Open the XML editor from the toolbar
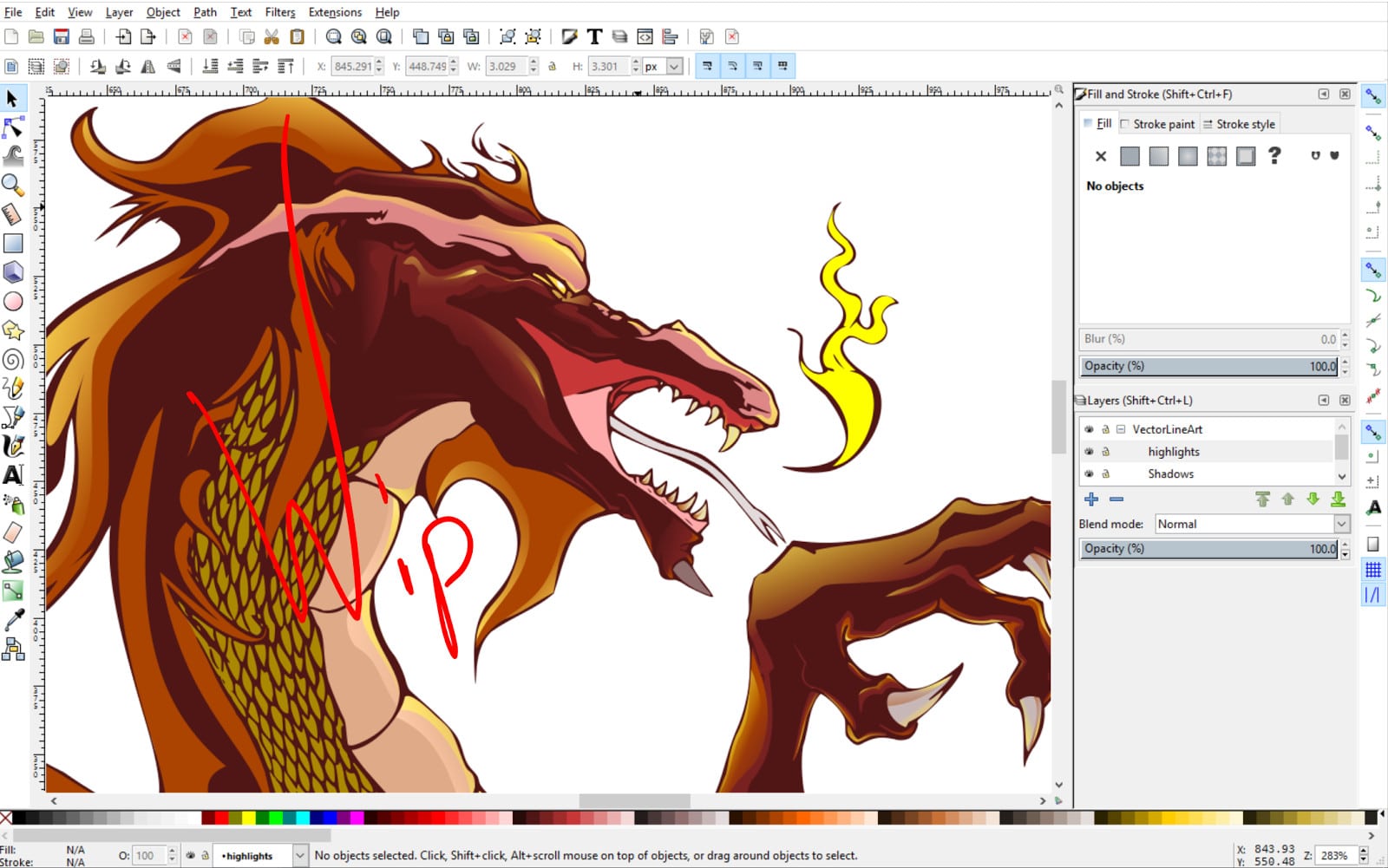Screen dimensions: 1388x868 pyautogui.click(x=645, y=36)
